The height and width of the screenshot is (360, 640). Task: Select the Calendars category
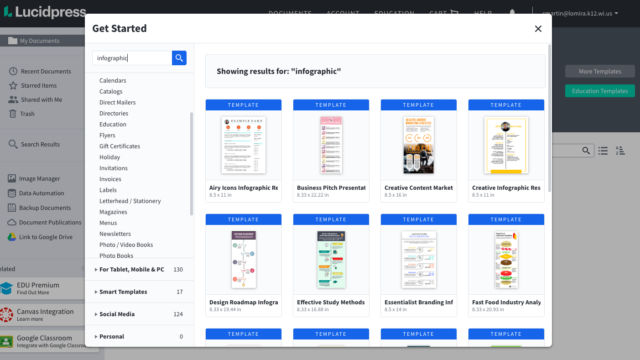point(113,80)
